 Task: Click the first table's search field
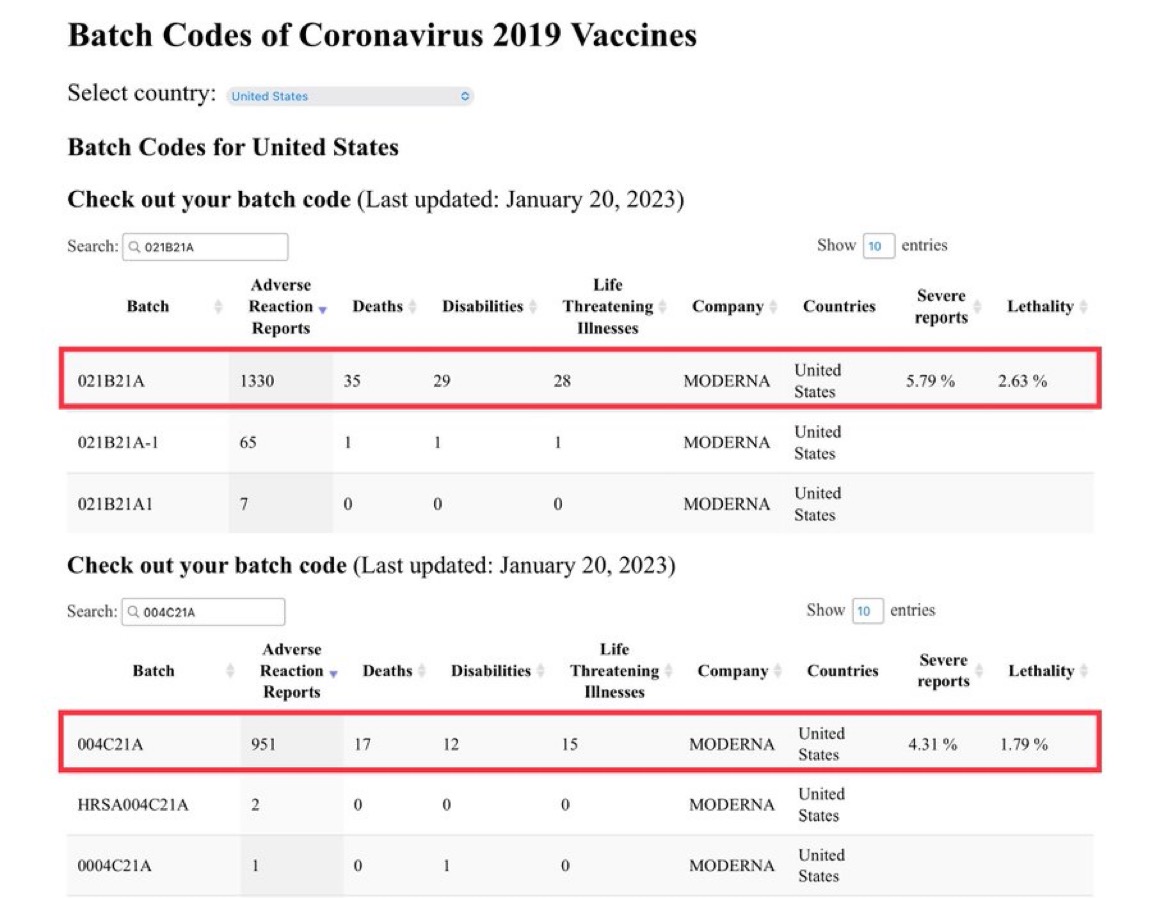[x=206, y=247]
